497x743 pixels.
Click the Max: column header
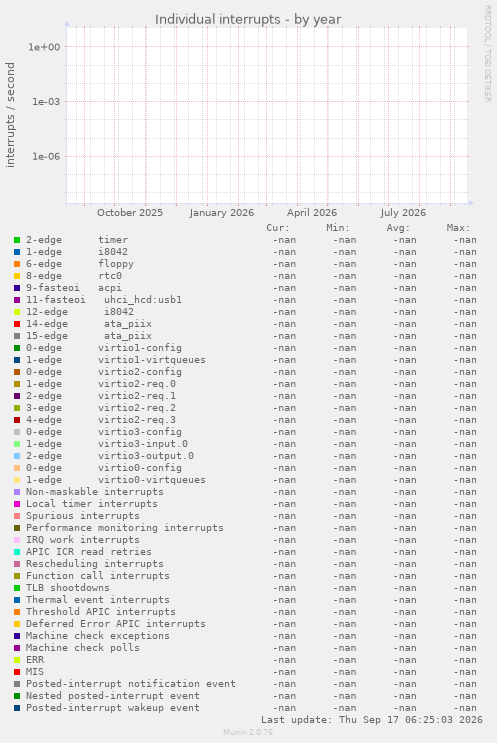(458, 228)
